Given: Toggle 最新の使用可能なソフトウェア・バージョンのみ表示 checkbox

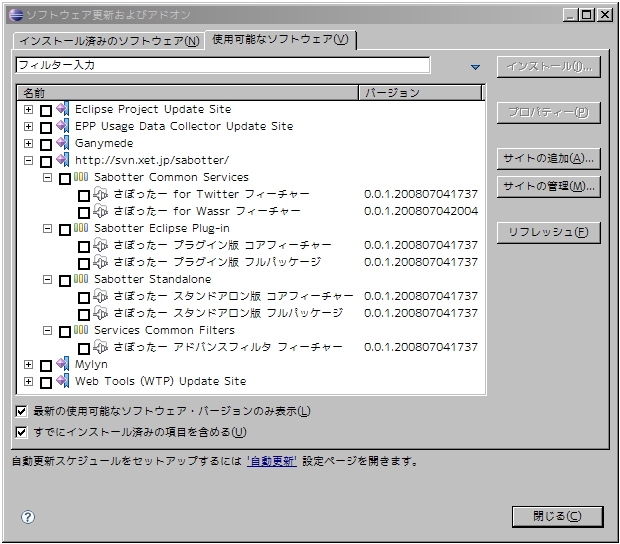Looking at the screenshot, I should pyautogui.click(x=21, y=411).
